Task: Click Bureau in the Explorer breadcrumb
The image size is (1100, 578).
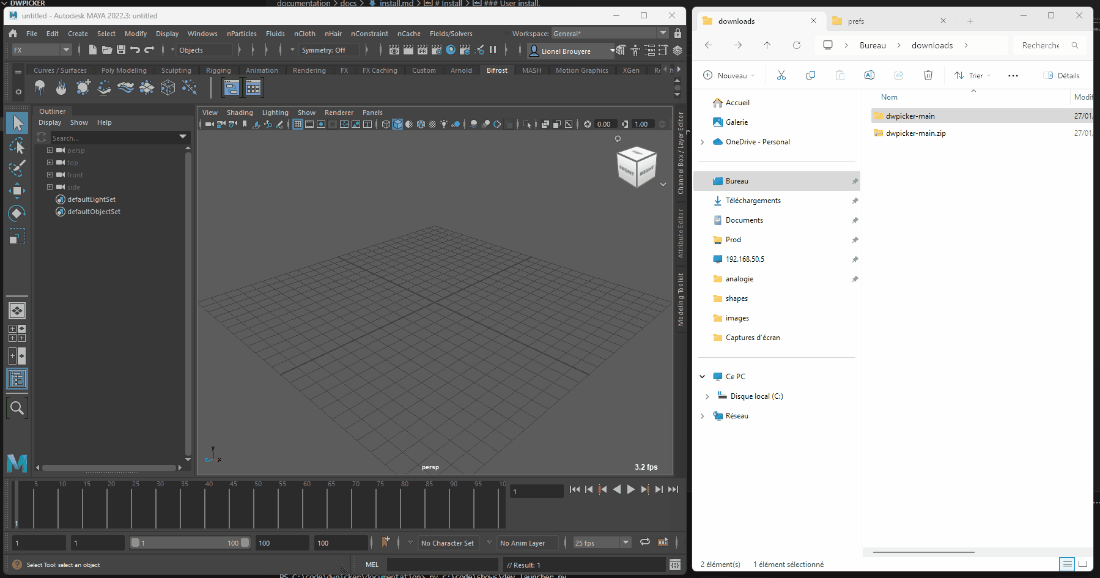Action: coord(873,45)
